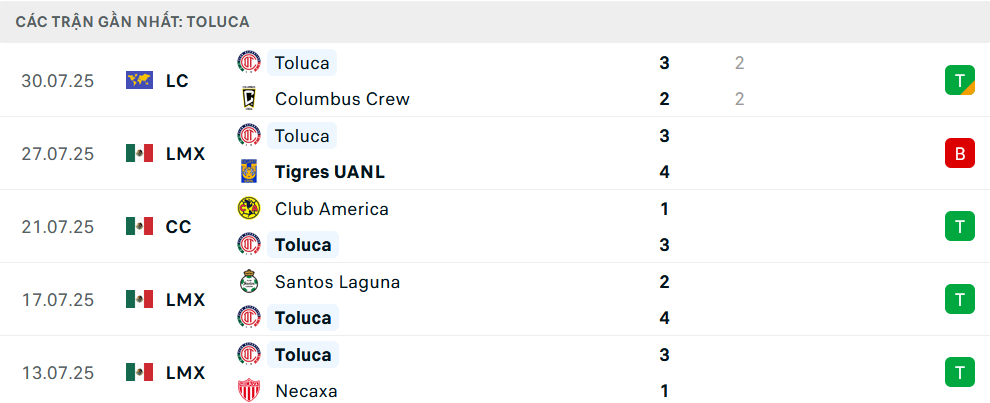Viewport: 990px width, 403px height.
Task: Click the Columbus Crew team crest
Action: click(x=249, y=99)
